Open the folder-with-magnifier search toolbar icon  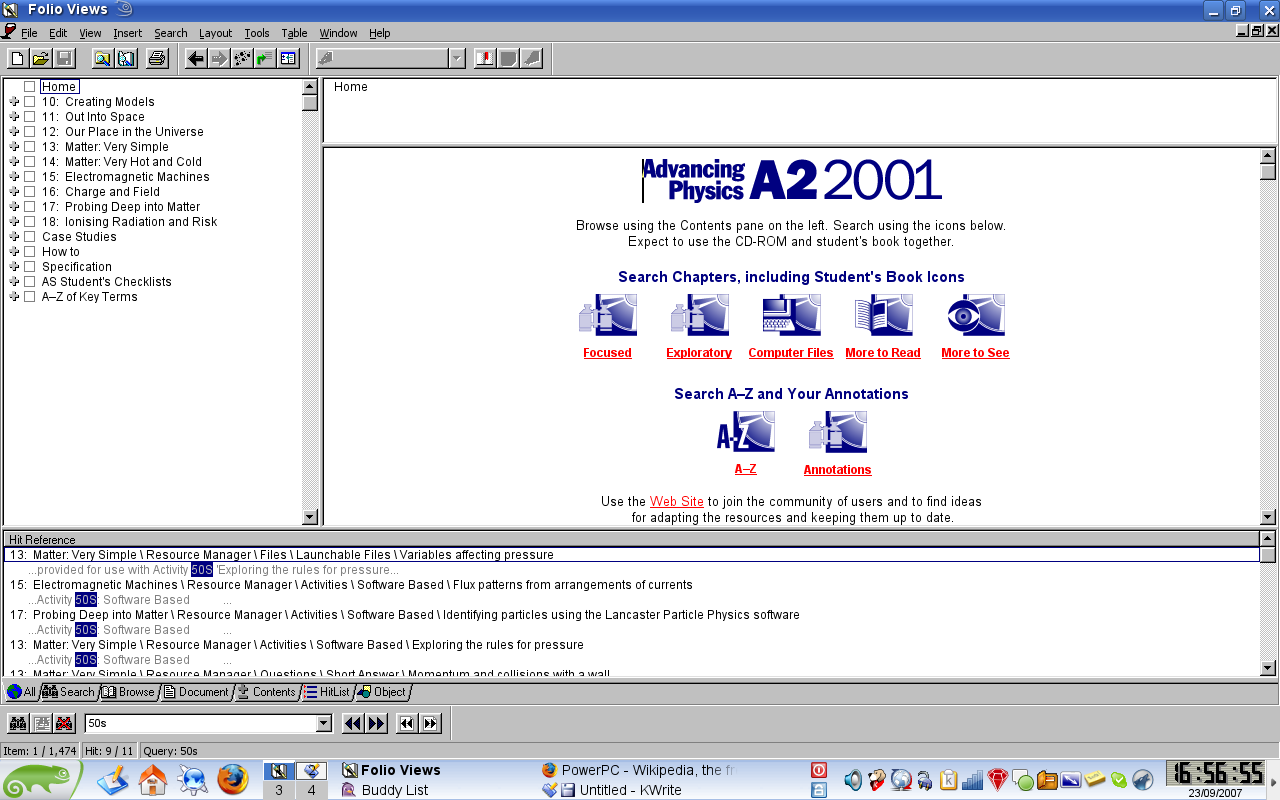(102, 58)
